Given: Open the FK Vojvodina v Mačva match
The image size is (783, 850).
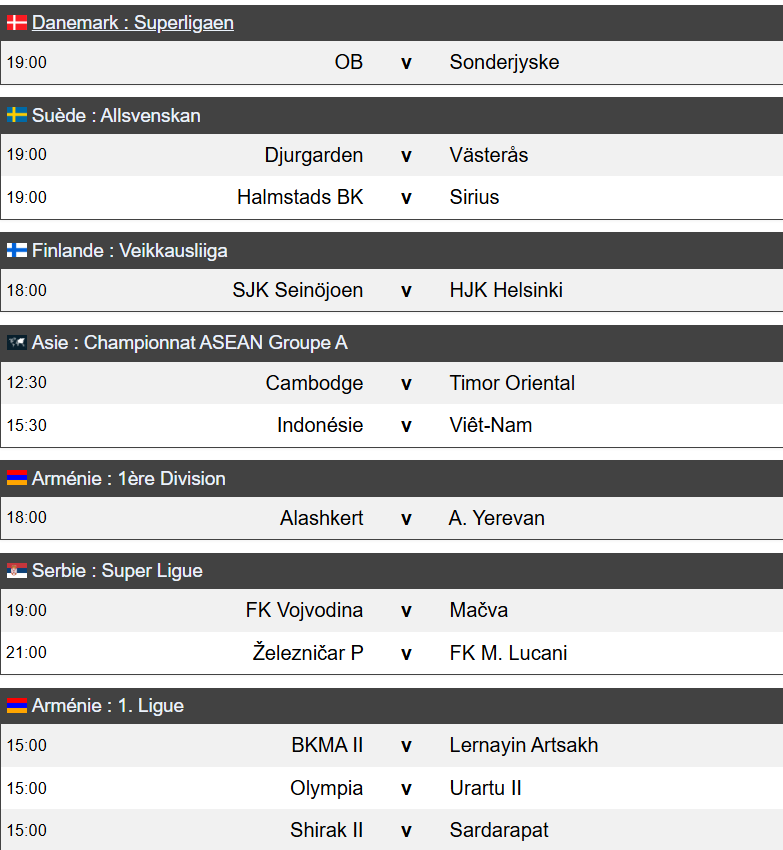Looking at the screenshot, I should pos(392,610).
